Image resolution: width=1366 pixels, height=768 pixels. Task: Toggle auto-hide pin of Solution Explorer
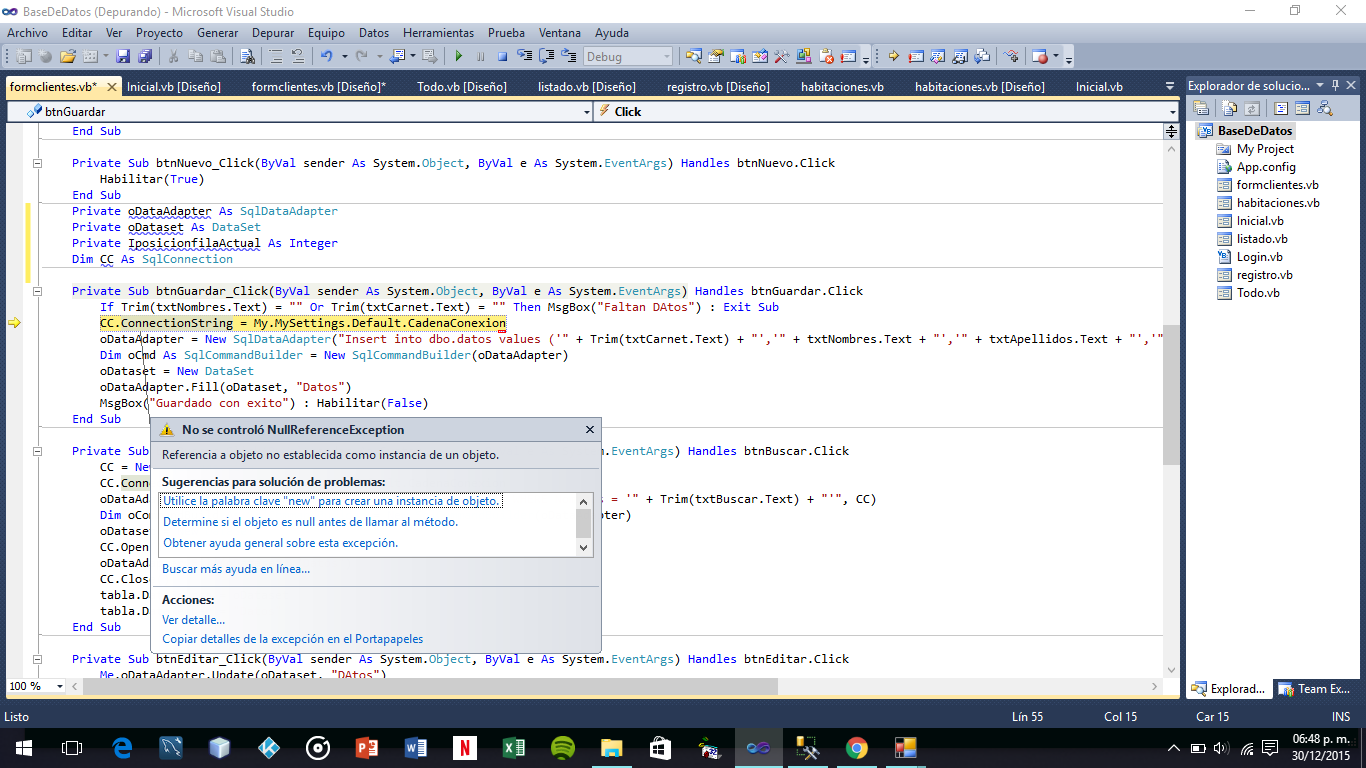click(1335, 86)
